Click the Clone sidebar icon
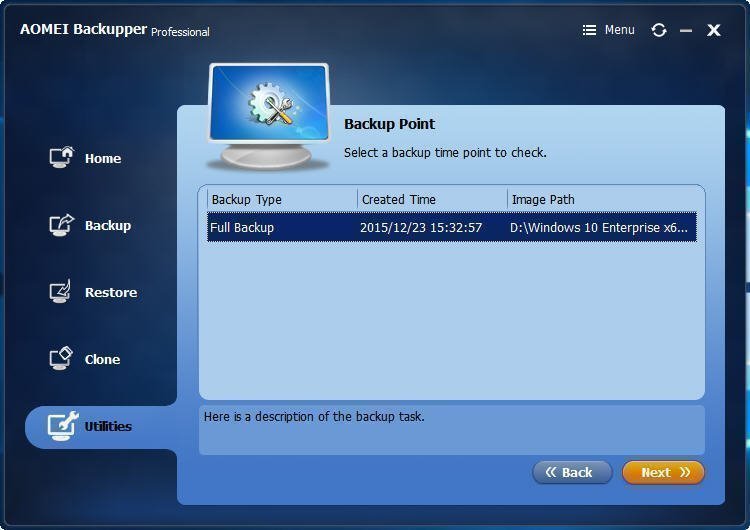This screenshot has height=530, width=750. pos(61,359)
